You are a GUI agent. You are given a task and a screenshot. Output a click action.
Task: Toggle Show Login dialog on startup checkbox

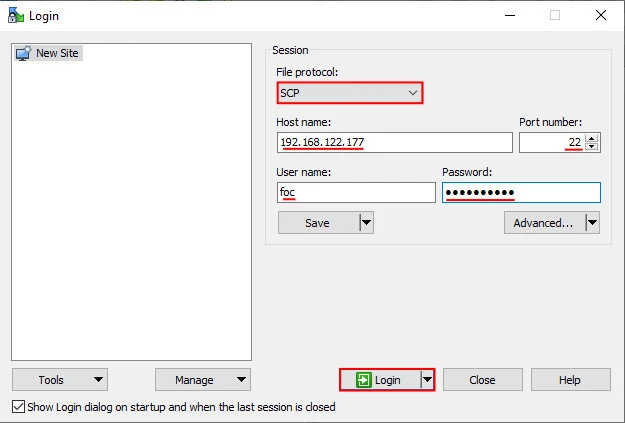18,407
